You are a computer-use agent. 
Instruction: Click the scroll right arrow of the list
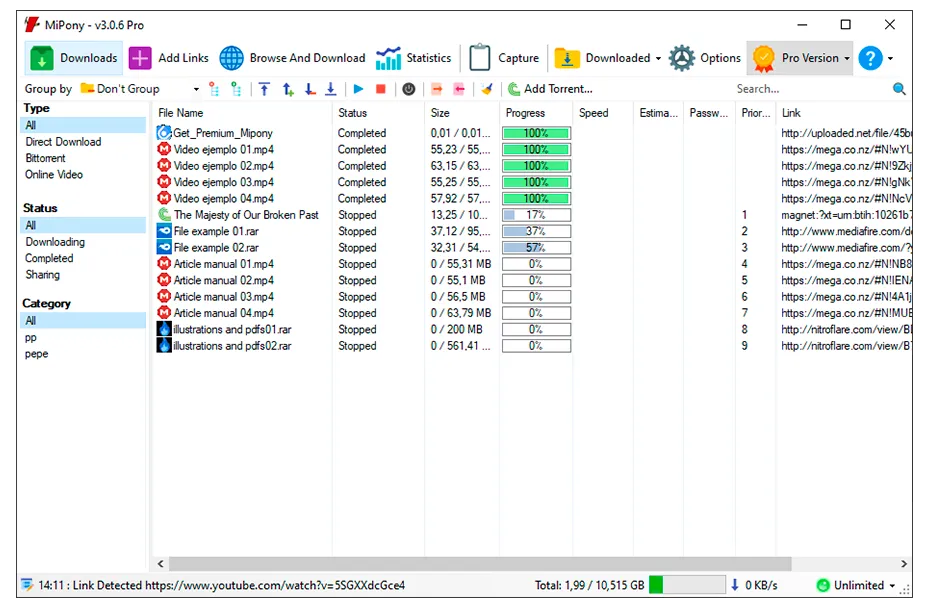click(x=903, y=563)
